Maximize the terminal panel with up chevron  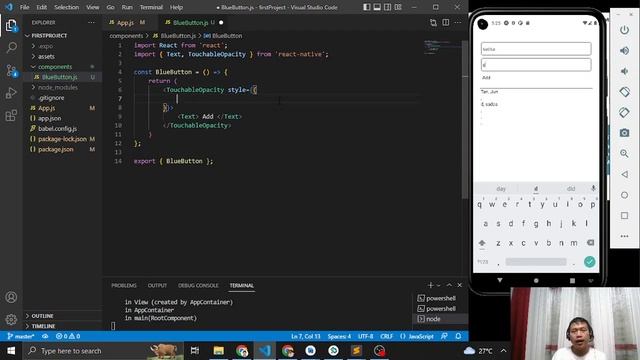449,285
